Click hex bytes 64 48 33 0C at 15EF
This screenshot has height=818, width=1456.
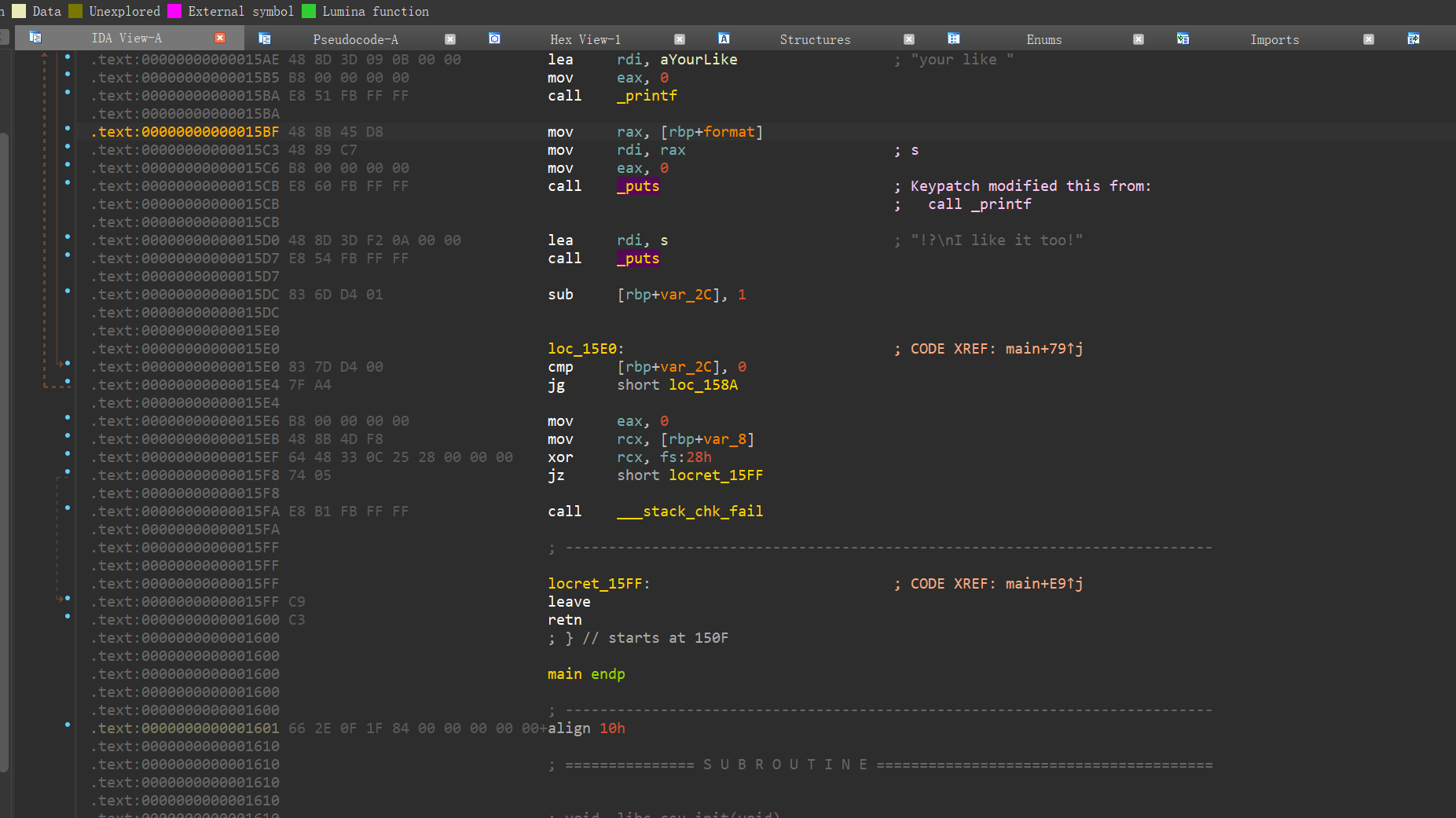coord(336,457)
